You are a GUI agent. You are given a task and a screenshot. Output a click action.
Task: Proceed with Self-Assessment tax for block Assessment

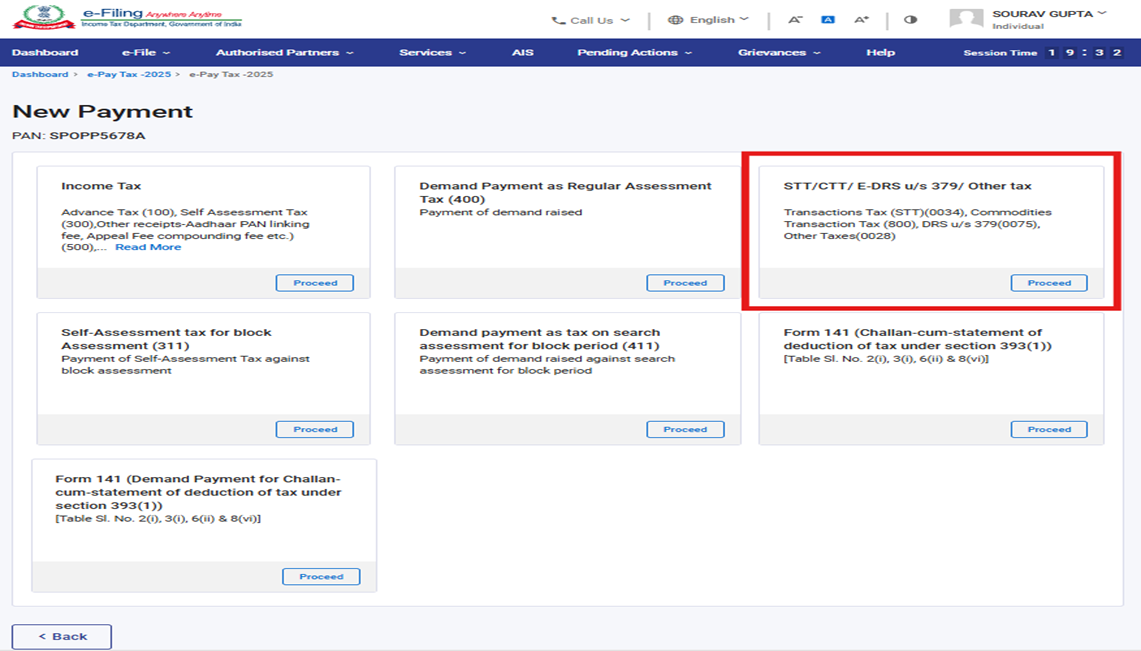pos(315,430)
